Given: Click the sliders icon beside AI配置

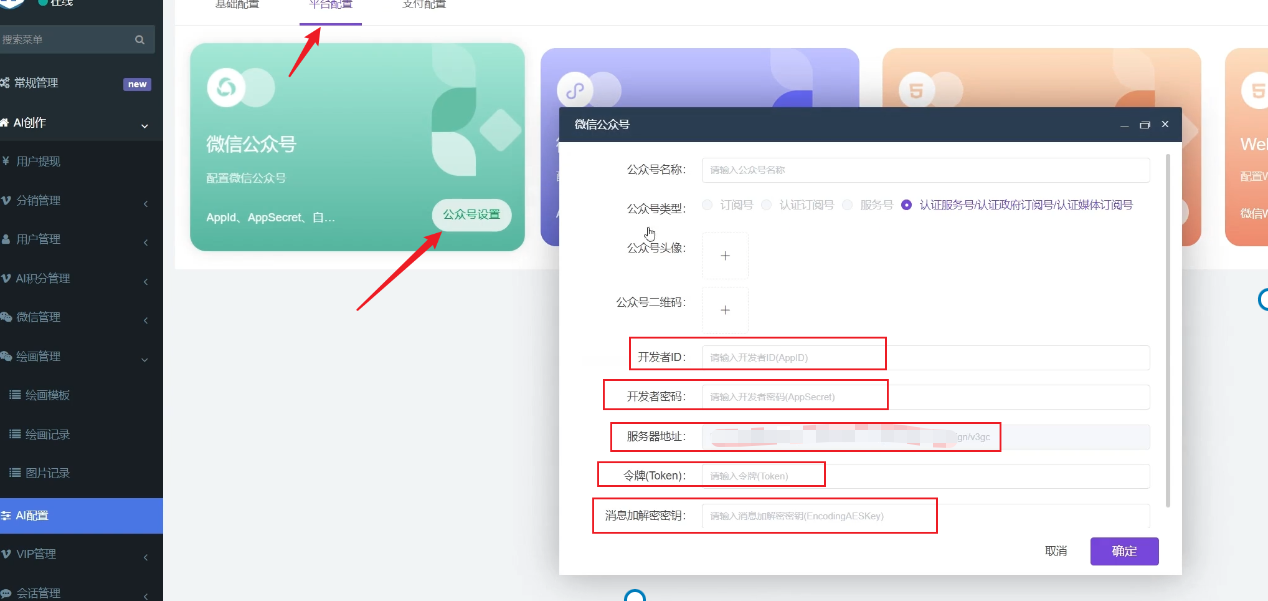Looking at the screenshot, I should [6, 516].
